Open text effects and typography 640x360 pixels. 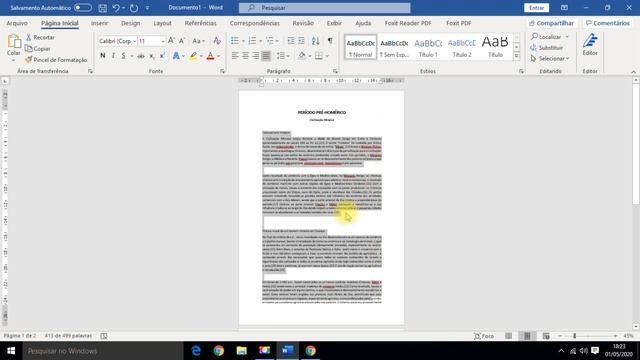click(176, 56)
